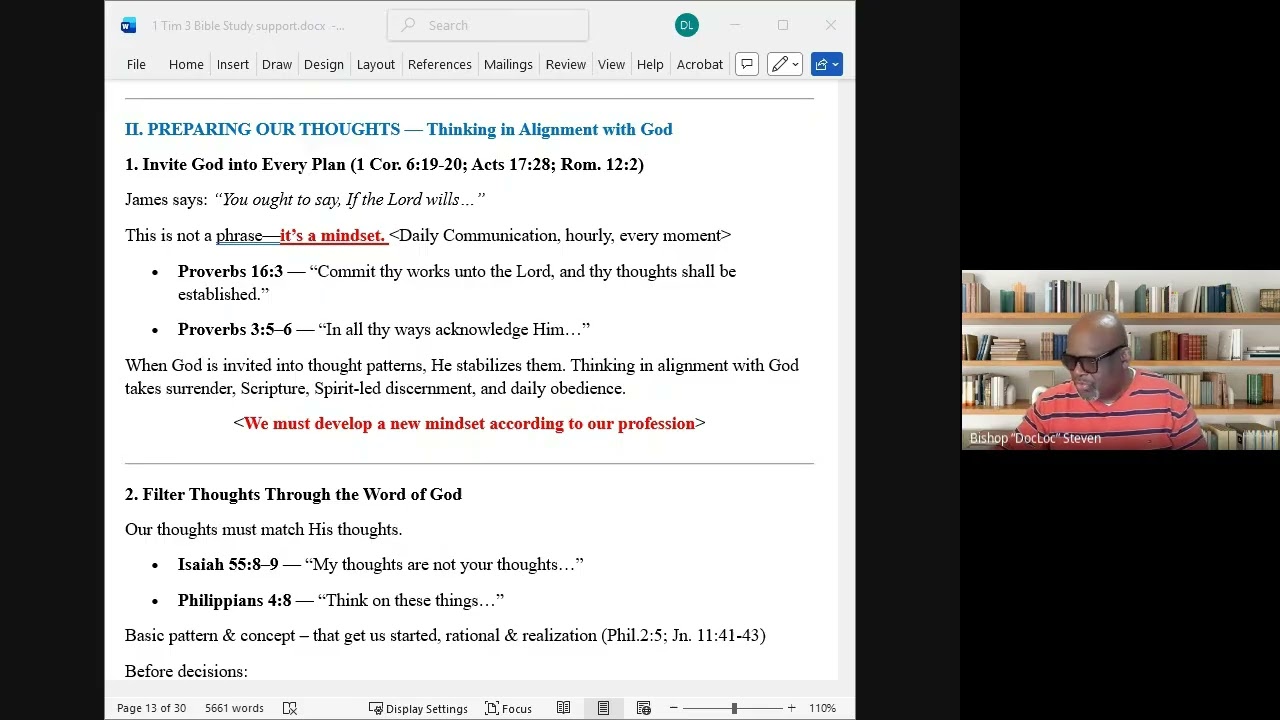Switch to the Acrobat ribbon tab

700,64
